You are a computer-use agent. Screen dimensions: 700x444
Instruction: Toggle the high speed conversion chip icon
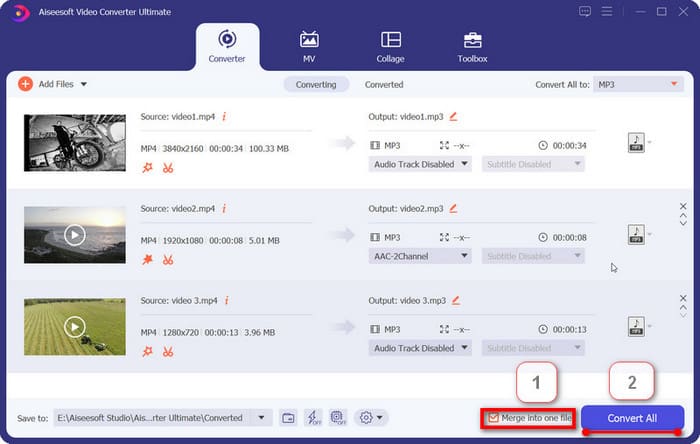point(338,418)
